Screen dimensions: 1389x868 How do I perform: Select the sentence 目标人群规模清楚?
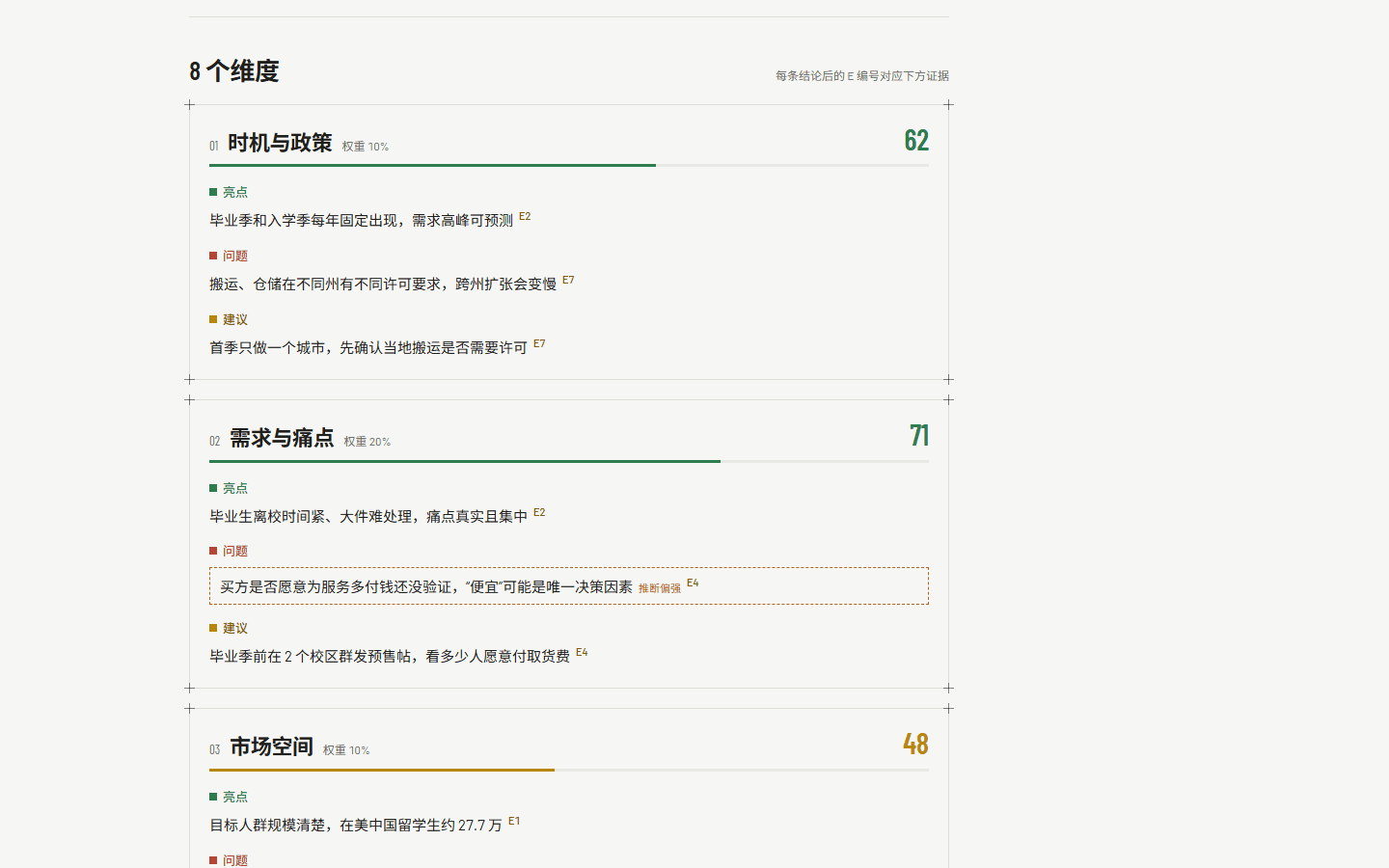[267, 826]
